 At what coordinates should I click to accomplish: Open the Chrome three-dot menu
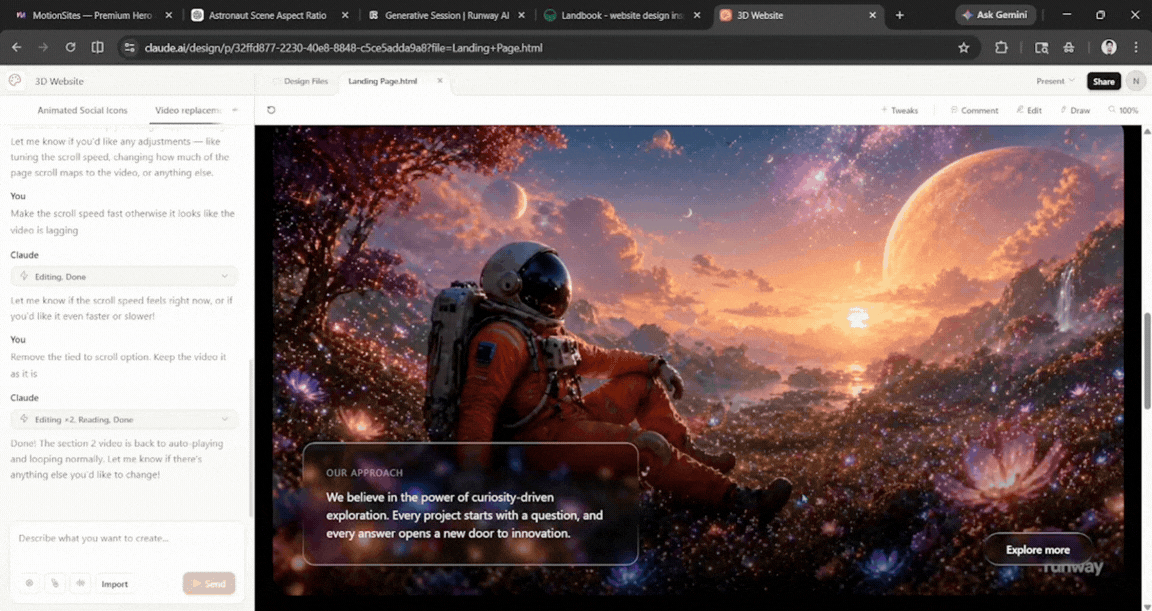point(1137,48)
